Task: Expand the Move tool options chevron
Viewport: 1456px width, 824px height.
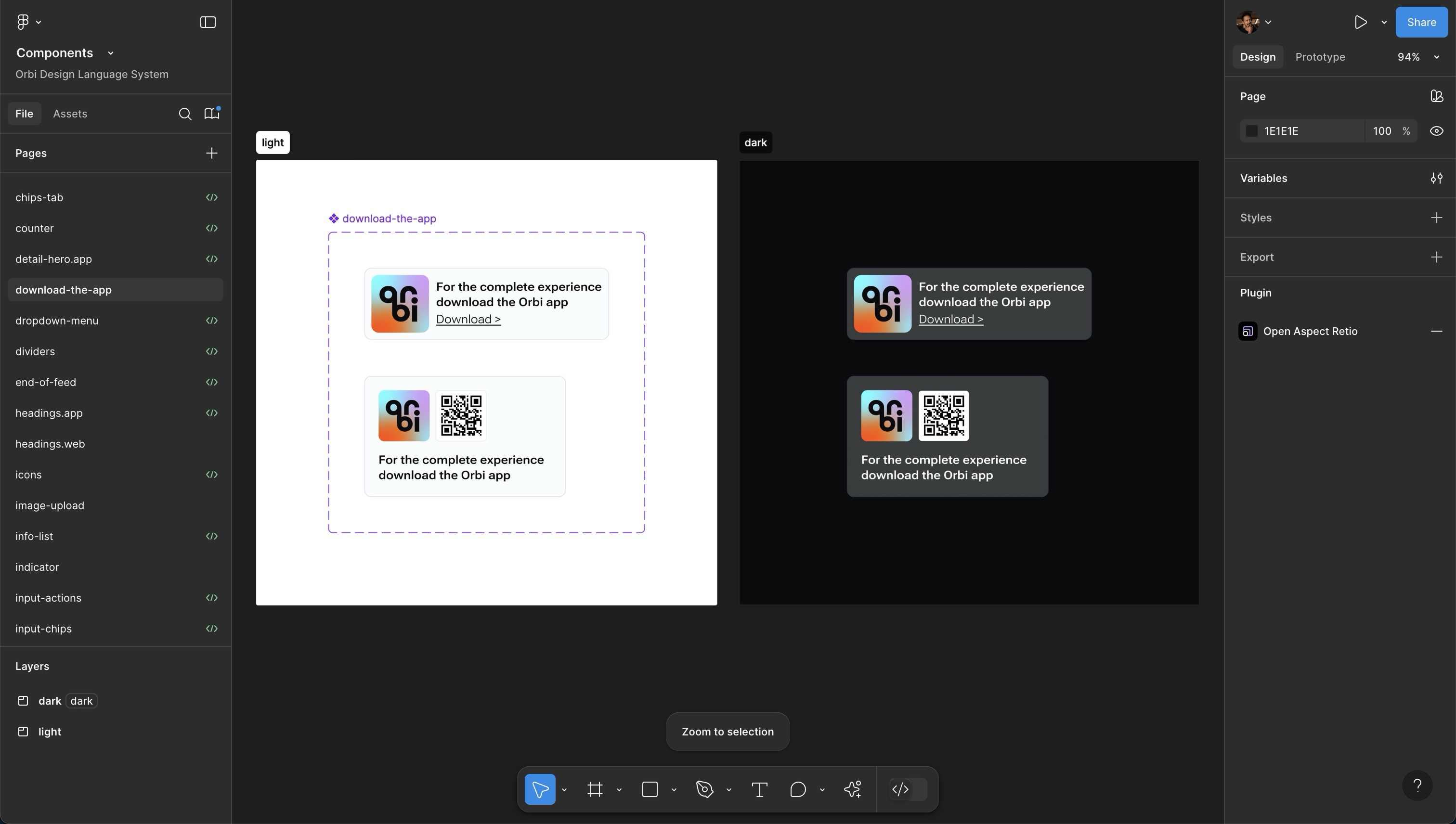Action: (x=564, y=789)
